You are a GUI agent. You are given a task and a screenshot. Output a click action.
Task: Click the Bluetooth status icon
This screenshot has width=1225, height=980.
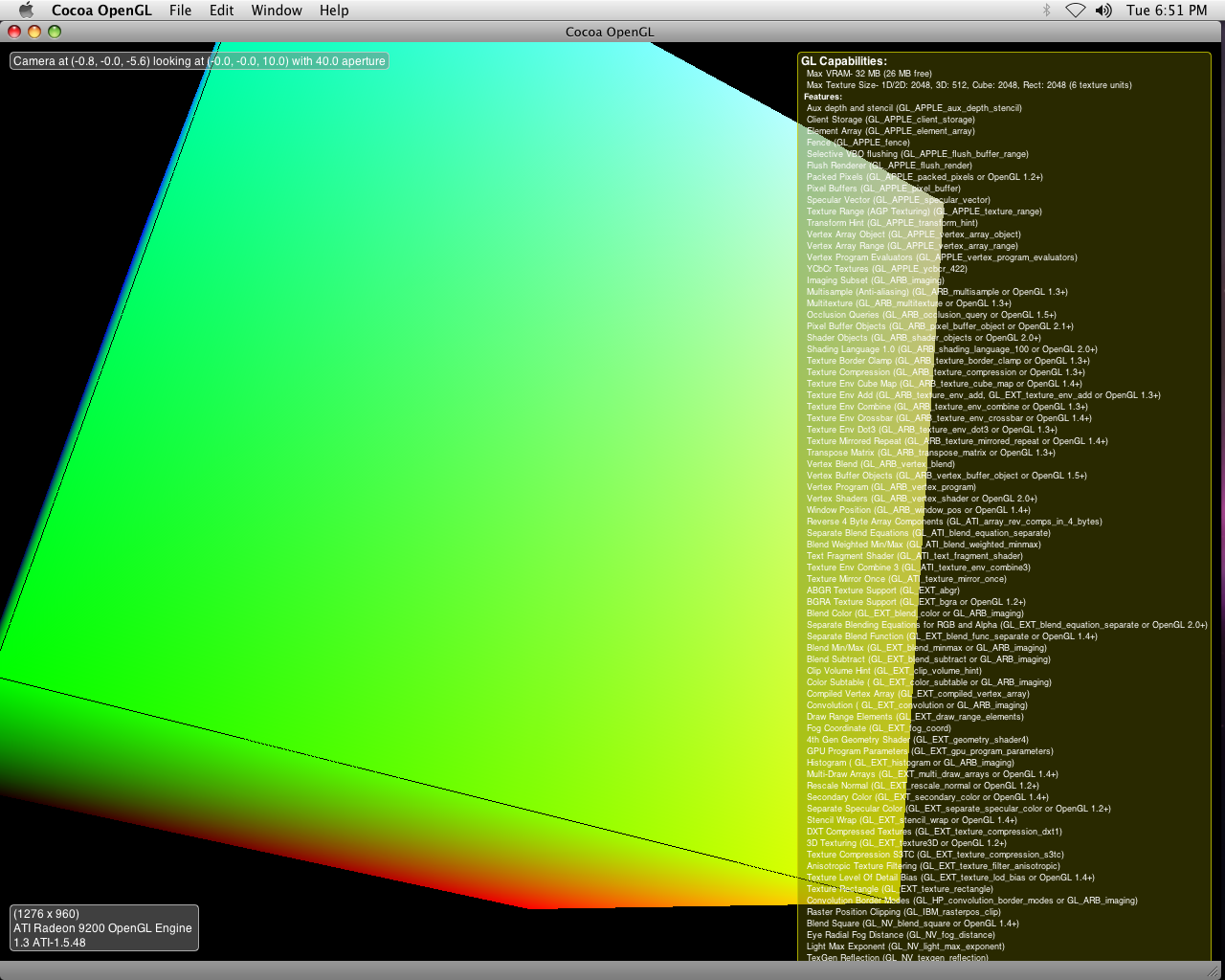(1047, 11)
